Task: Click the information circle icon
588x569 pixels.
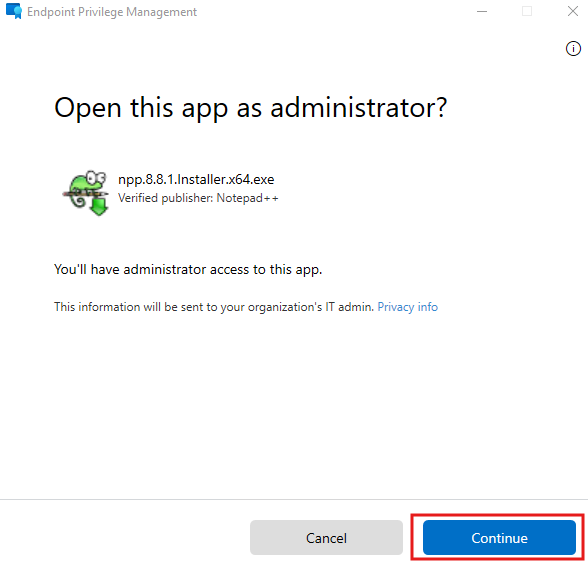Action: coord(573,49)
